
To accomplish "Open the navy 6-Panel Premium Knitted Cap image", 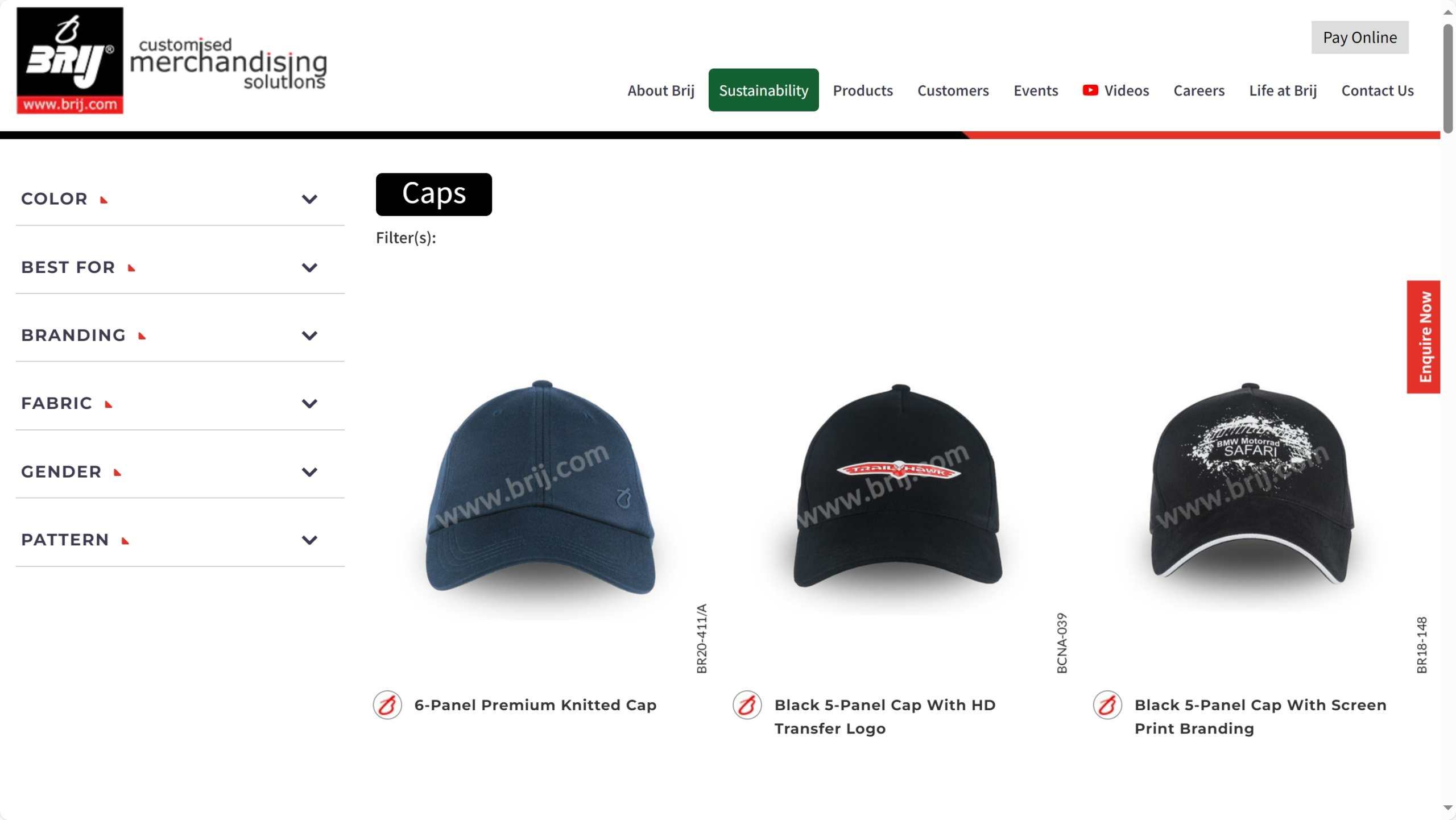I will click(x=541, y=489).
